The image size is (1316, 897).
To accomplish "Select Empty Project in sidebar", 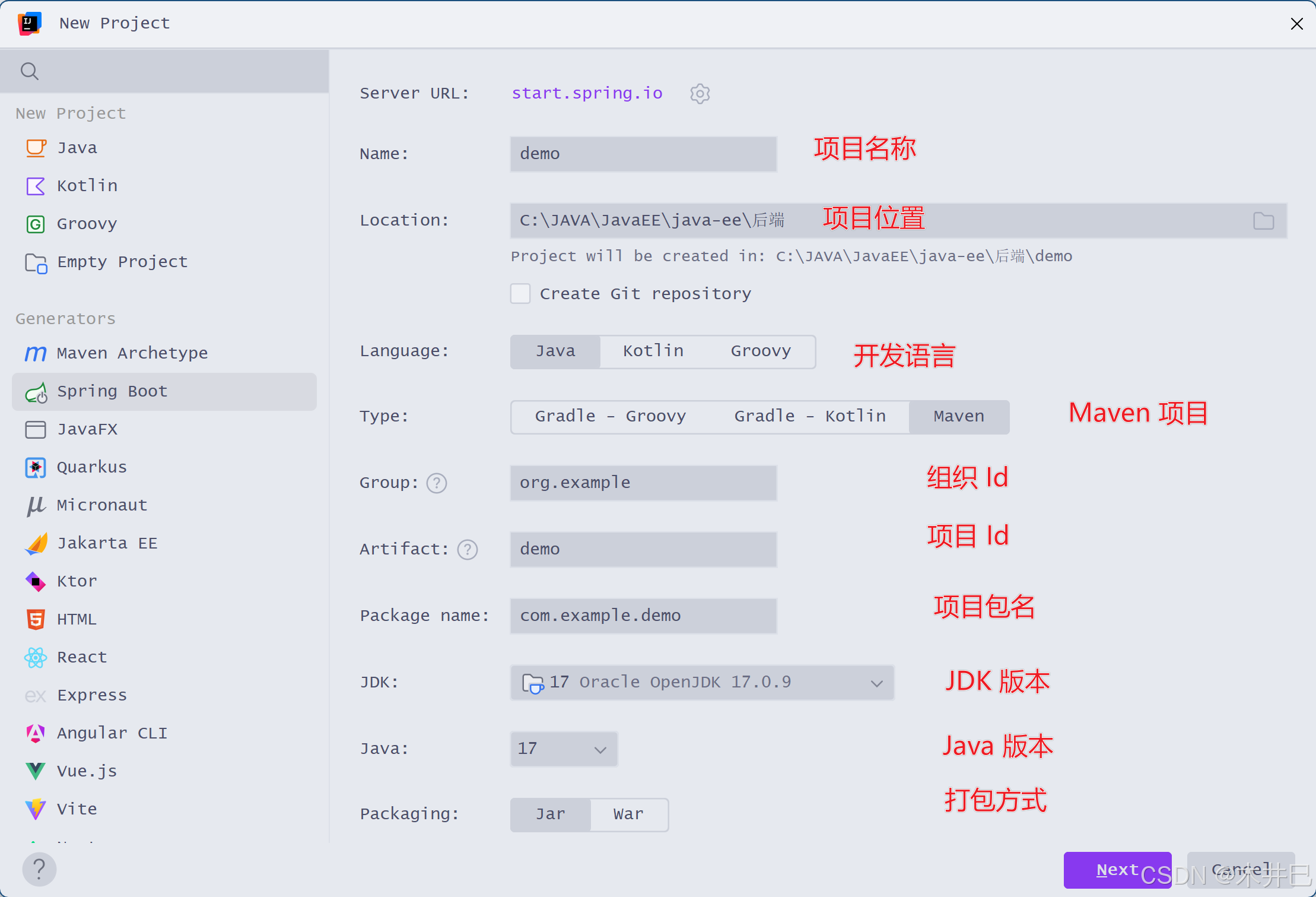I will (x=122, y=262).
